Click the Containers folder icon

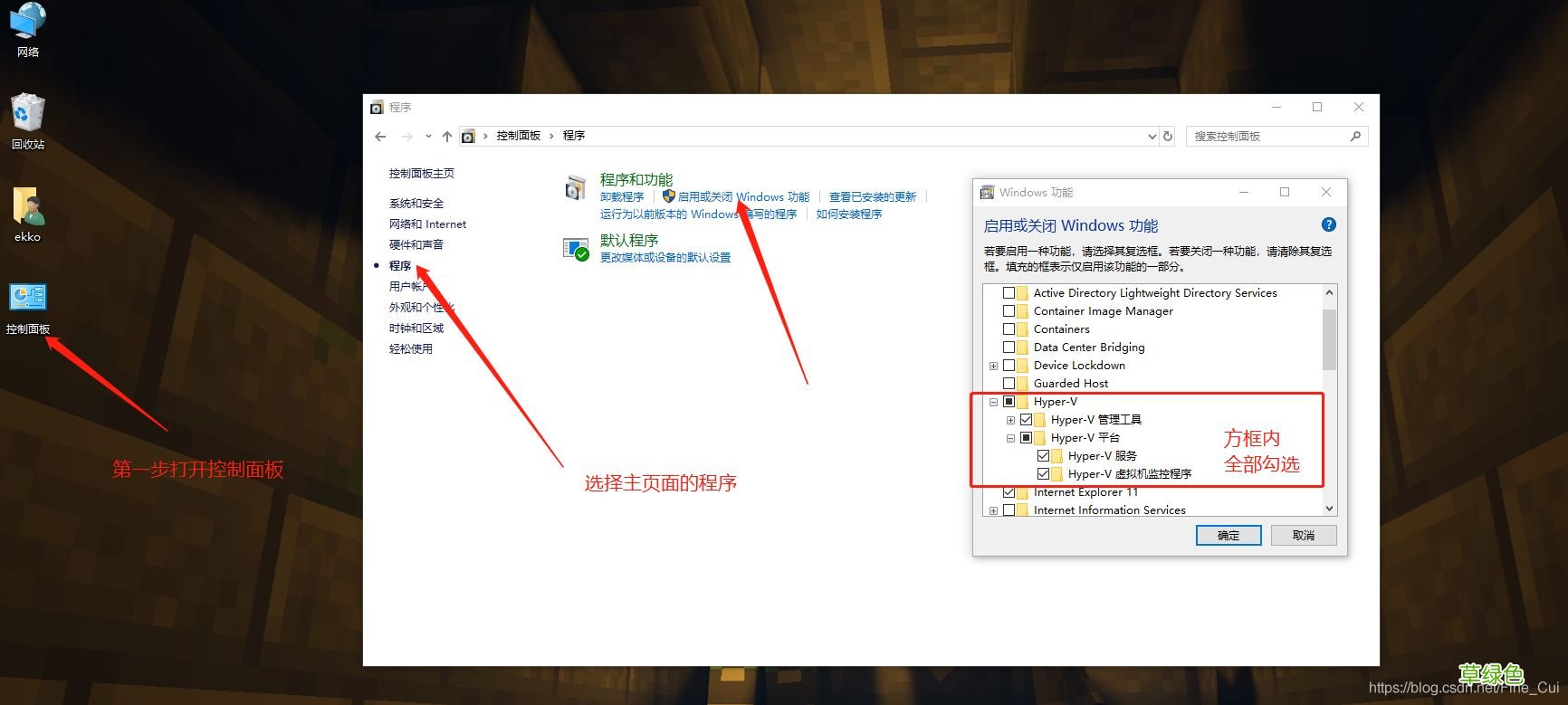point(1023,329)
